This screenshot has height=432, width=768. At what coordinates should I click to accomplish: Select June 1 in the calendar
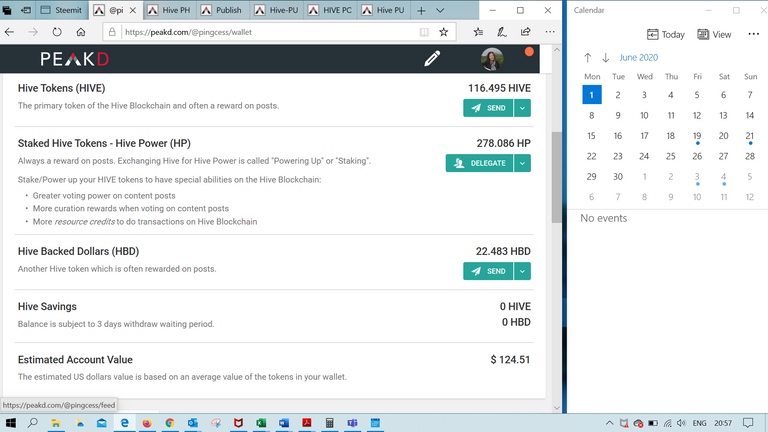[592, 95]
